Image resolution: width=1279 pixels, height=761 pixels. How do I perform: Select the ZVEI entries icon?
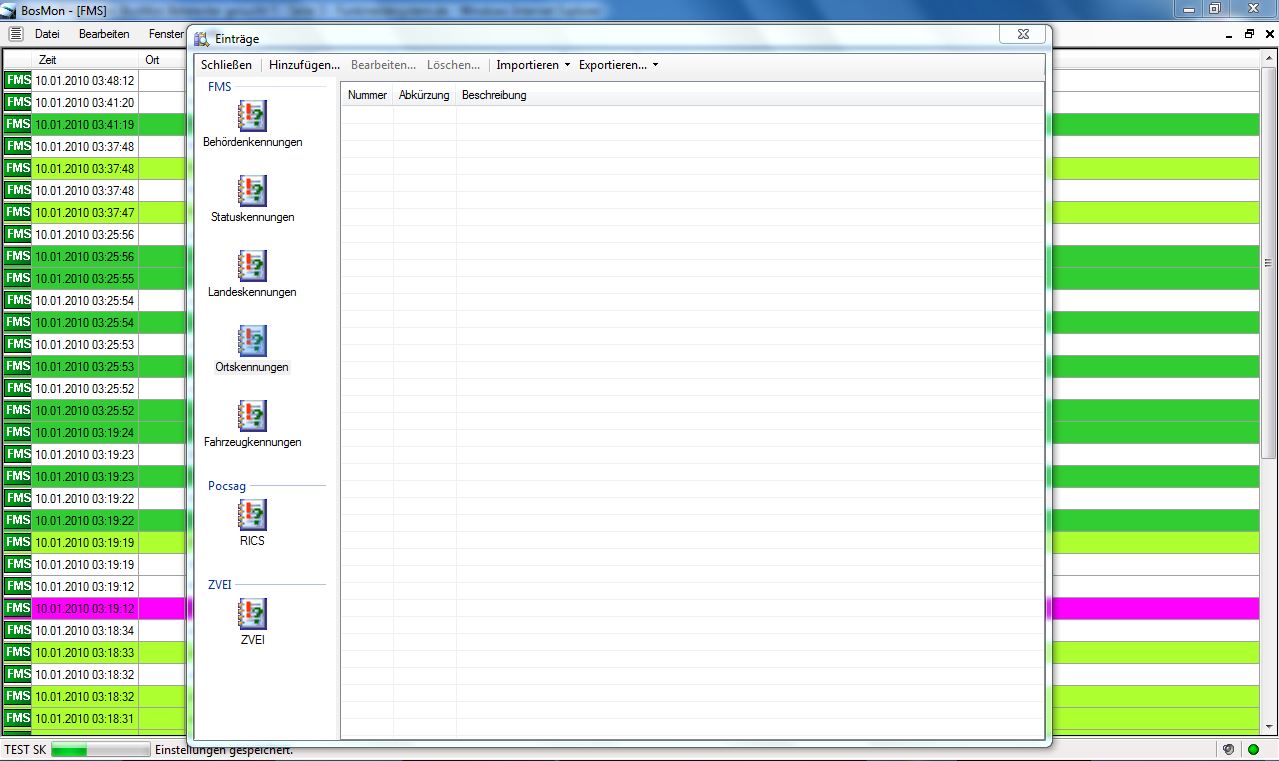pyautogui.click(x=252, y=614)
